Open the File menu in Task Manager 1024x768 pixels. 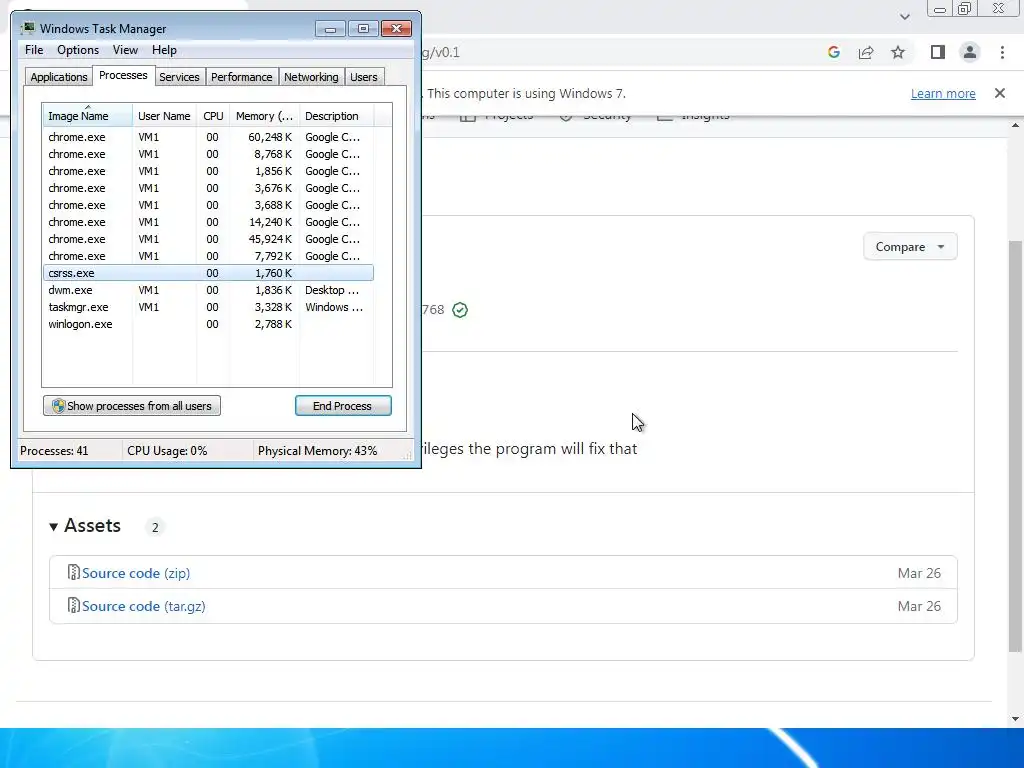pos(34,50)
